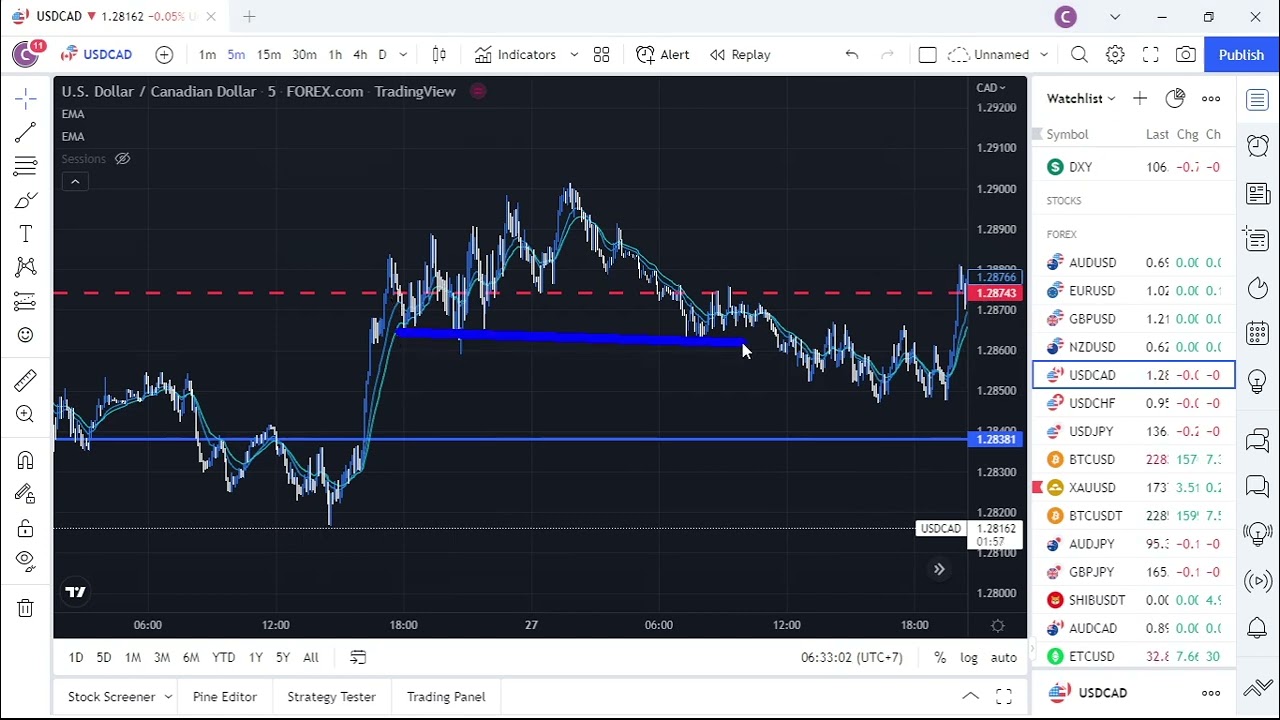Screen dimensions: 1280x720
Task: Open watchlist more options dots
Action: click(x=1211, y=98)
